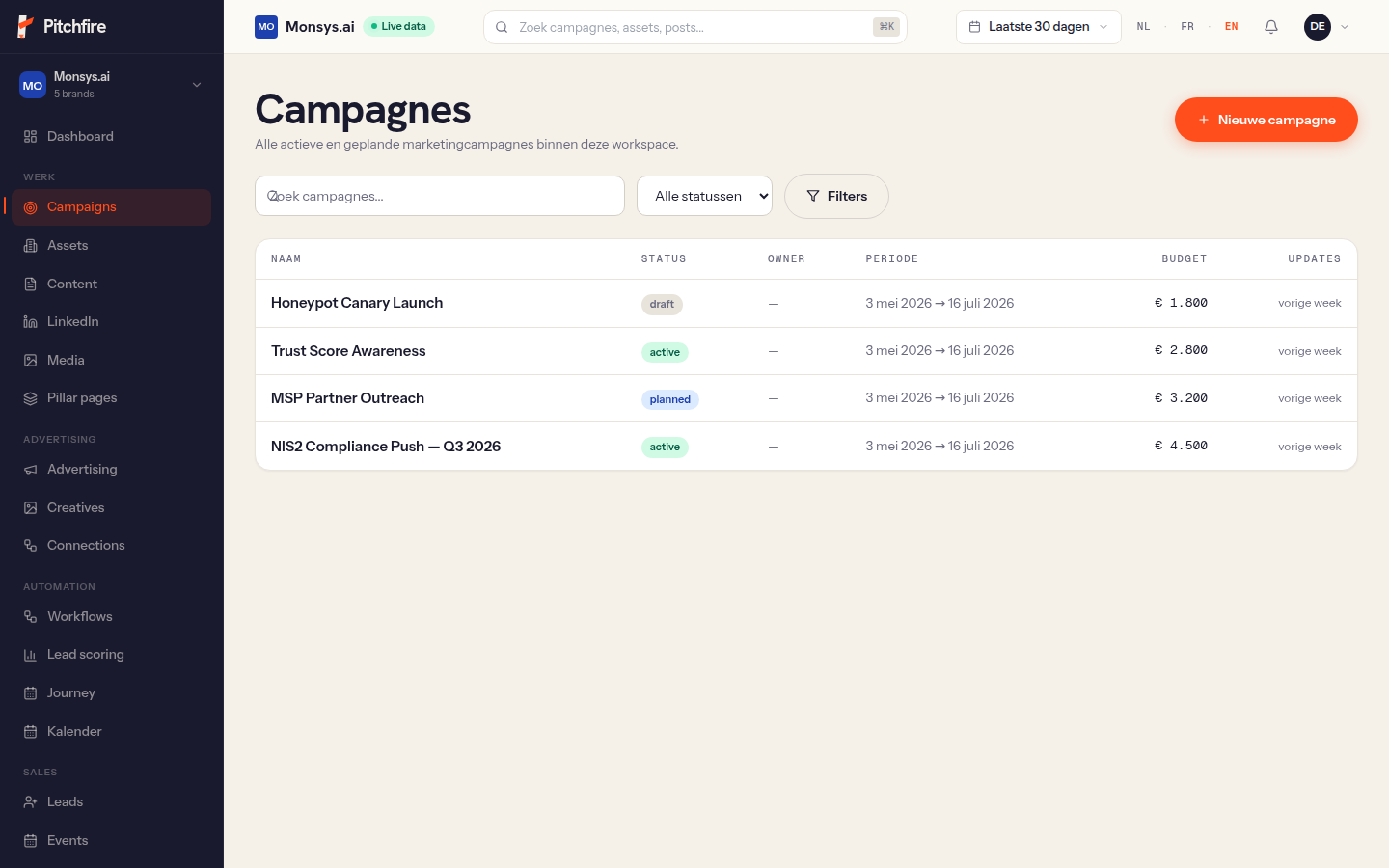Click the € 2.800 budget value
This screenshot has width=1389, height=868.
pos(1181,350)
